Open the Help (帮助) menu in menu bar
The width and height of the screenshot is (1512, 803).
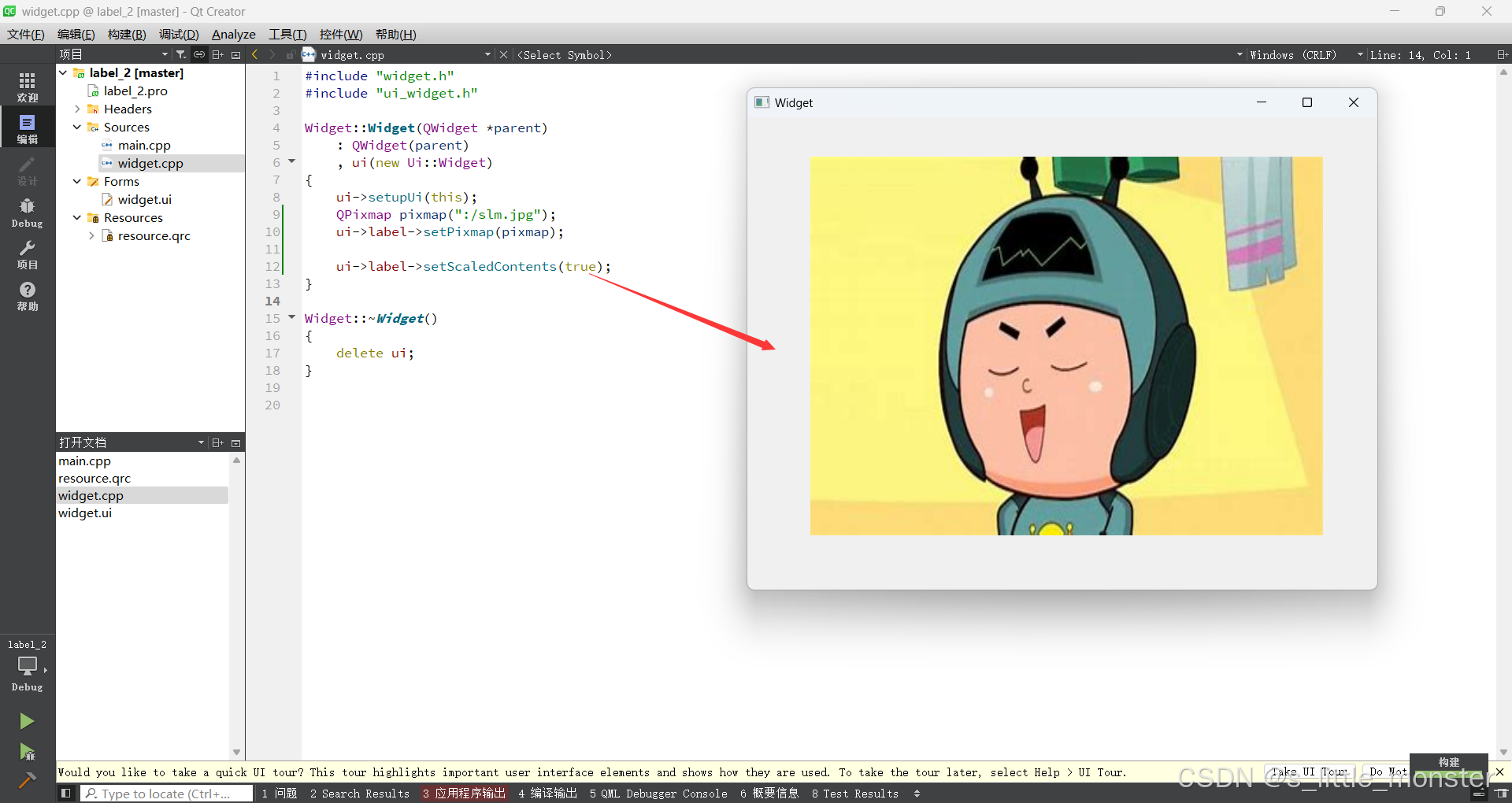[x=396, y=34]
